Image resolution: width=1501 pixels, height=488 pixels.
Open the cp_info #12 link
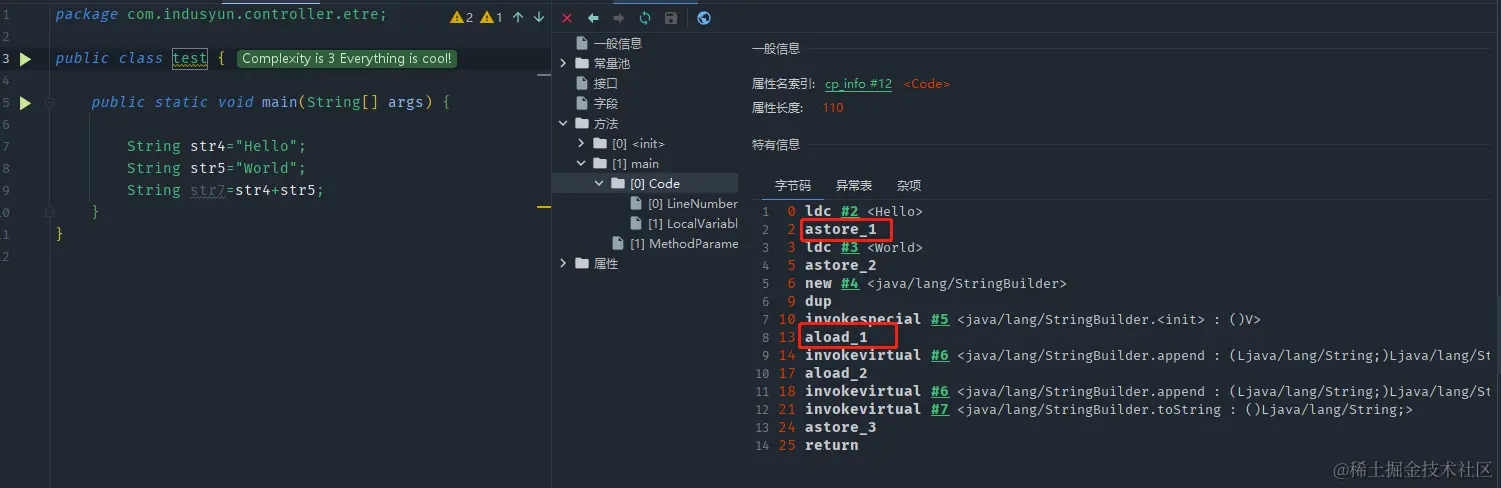click(x=858, y=84)
